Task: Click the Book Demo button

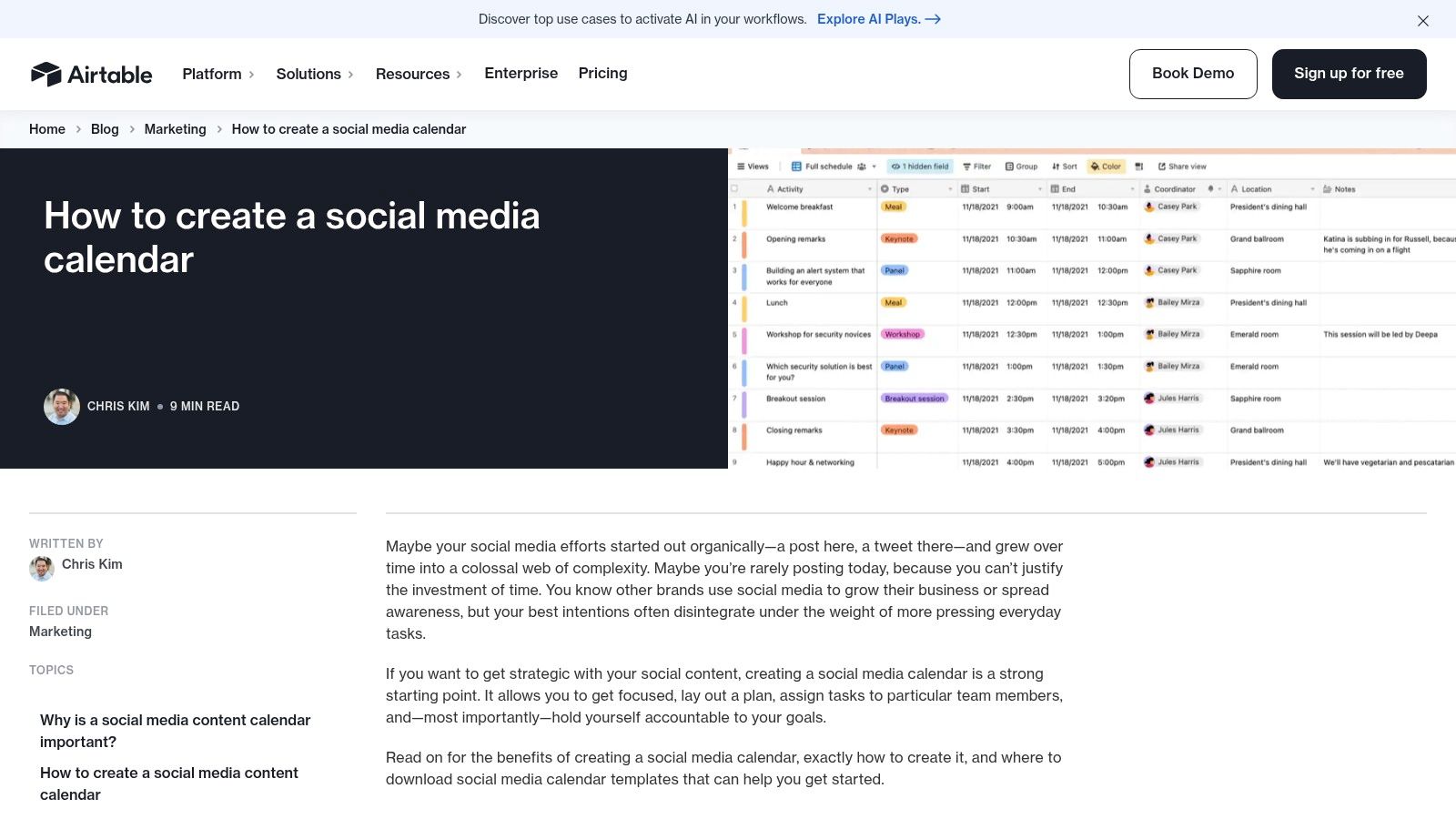Action: pos(1192,74)
